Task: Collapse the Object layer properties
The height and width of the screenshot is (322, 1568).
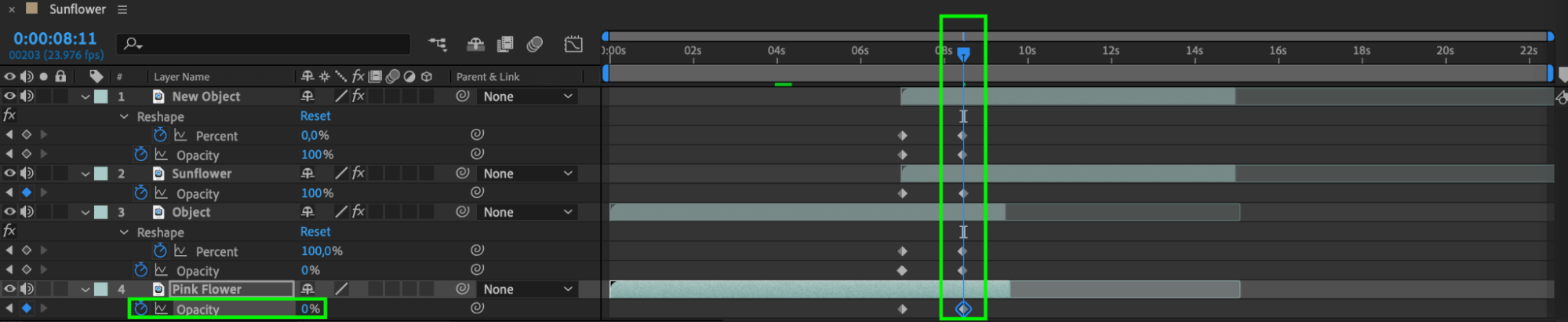Action: [85, 212]
